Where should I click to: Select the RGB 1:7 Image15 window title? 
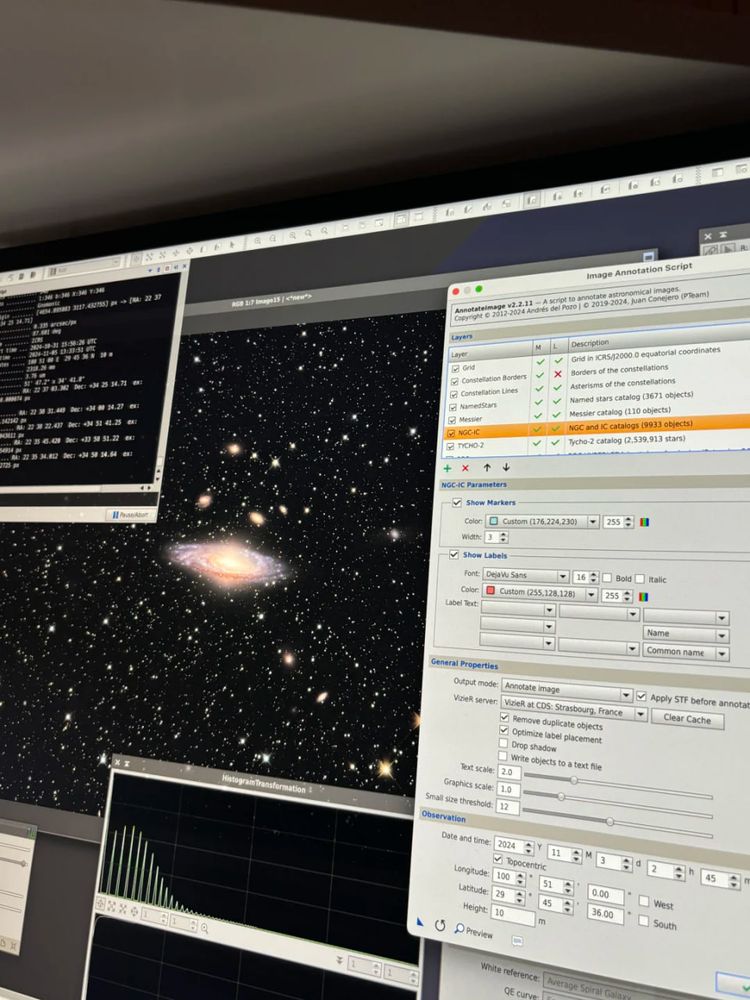coord(272,300)
